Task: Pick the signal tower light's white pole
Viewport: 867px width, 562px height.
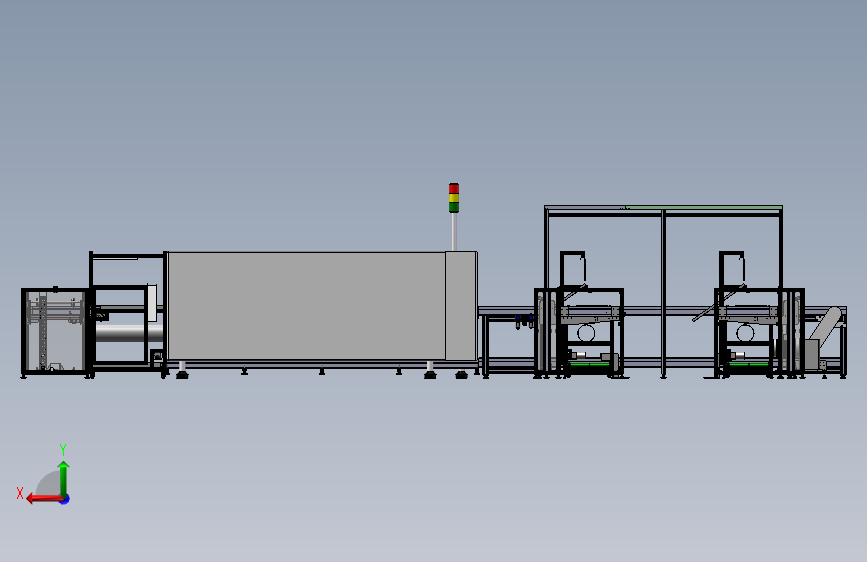Action: point(454,232)
